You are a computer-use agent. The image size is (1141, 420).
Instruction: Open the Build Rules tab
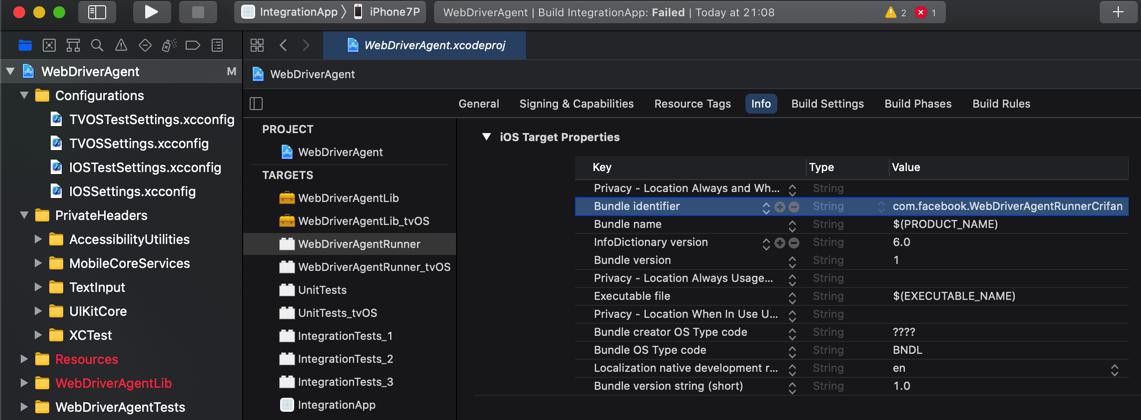point(1001,104)
